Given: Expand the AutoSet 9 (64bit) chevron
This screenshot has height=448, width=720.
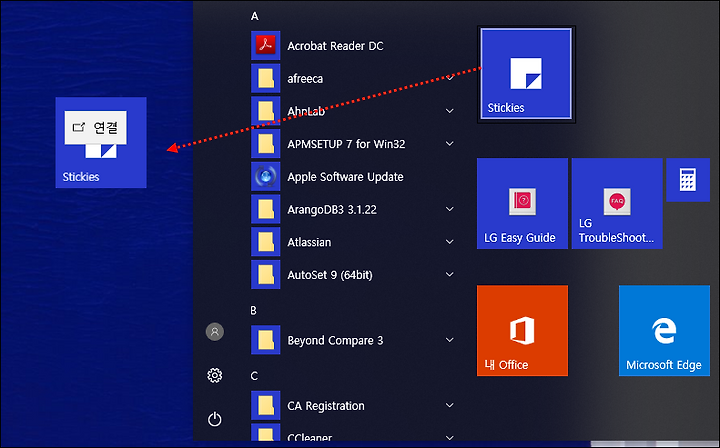Looking at the screenshot, I should 450,274.
